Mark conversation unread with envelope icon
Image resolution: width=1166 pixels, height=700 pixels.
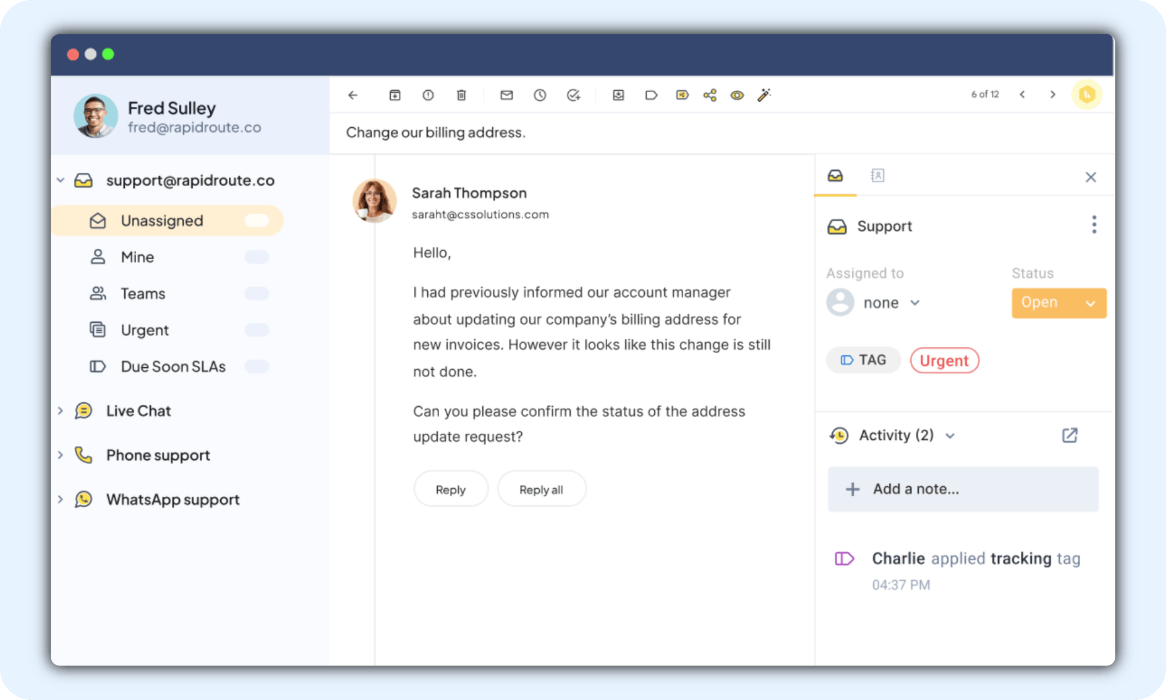pyautogui.click(x=507, y=95)
